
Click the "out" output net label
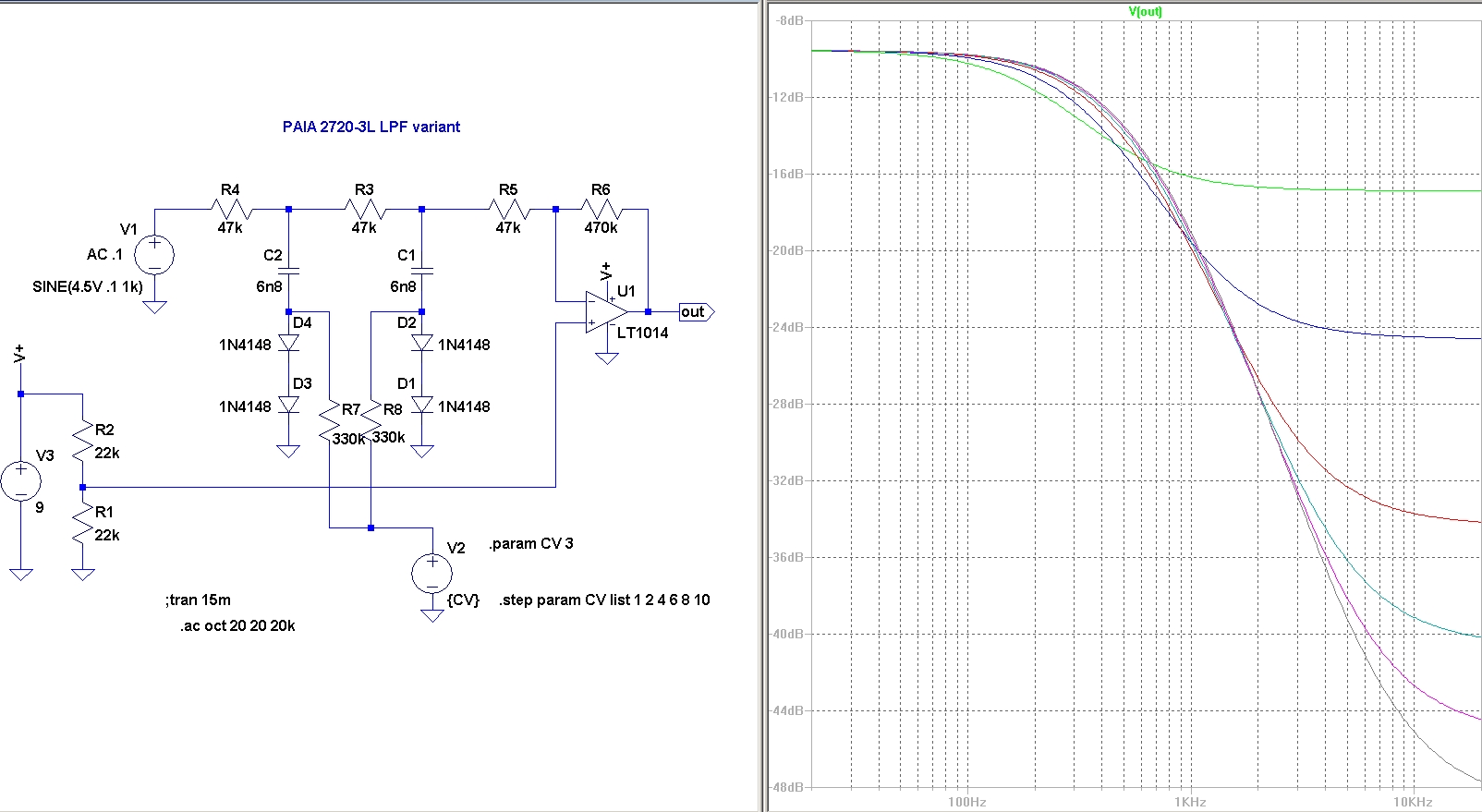point(694,312)
